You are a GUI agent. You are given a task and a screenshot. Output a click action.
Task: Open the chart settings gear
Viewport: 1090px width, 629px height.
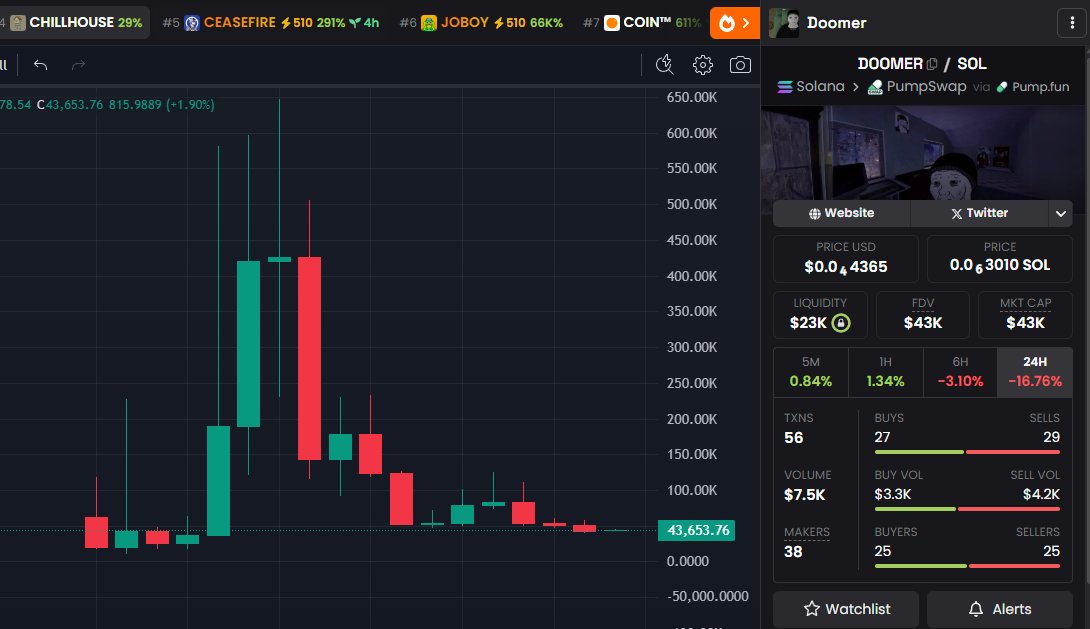pyautogui.click(x=703, y=65)
